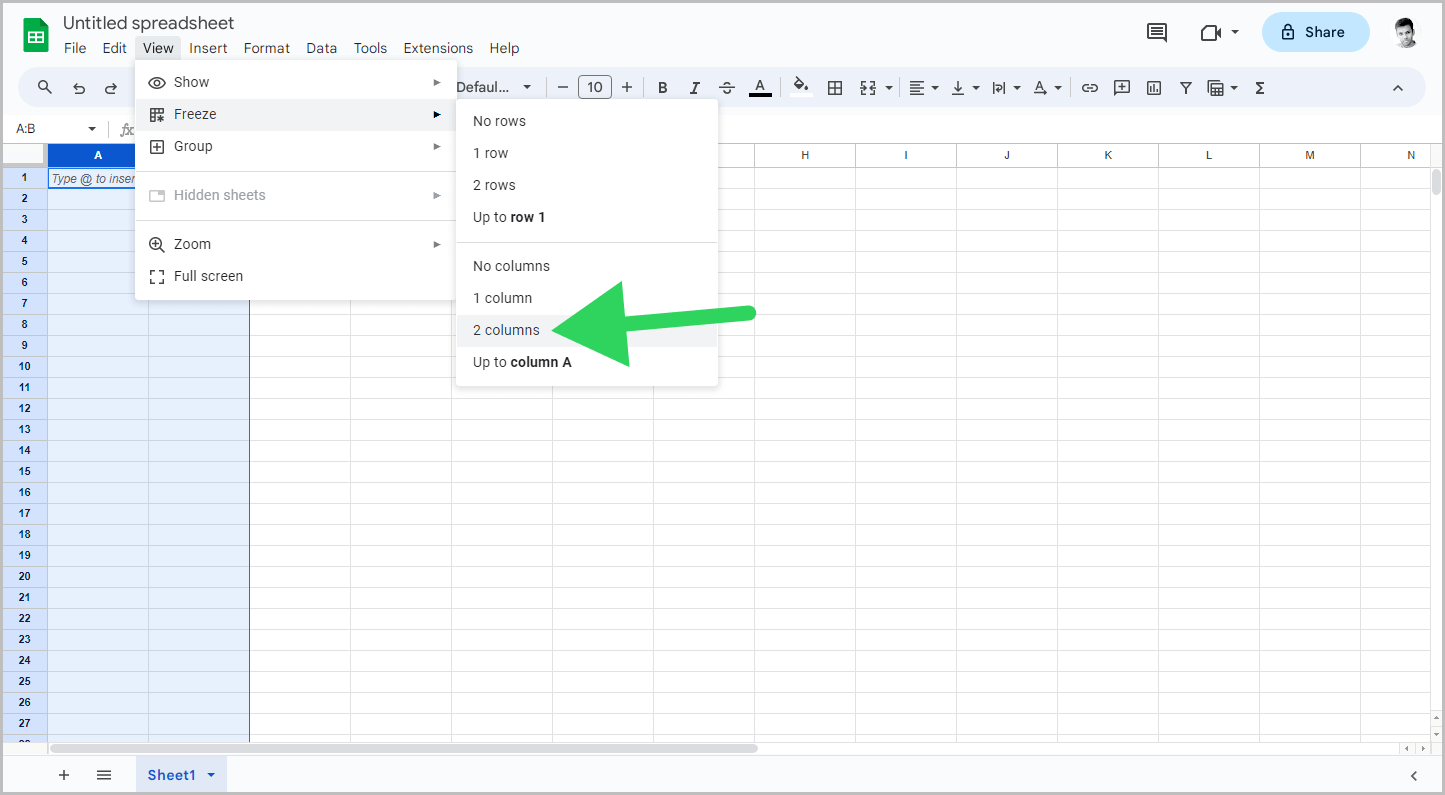
Task: Choose 1 row freeze option
Action: (x=587, y=153)
